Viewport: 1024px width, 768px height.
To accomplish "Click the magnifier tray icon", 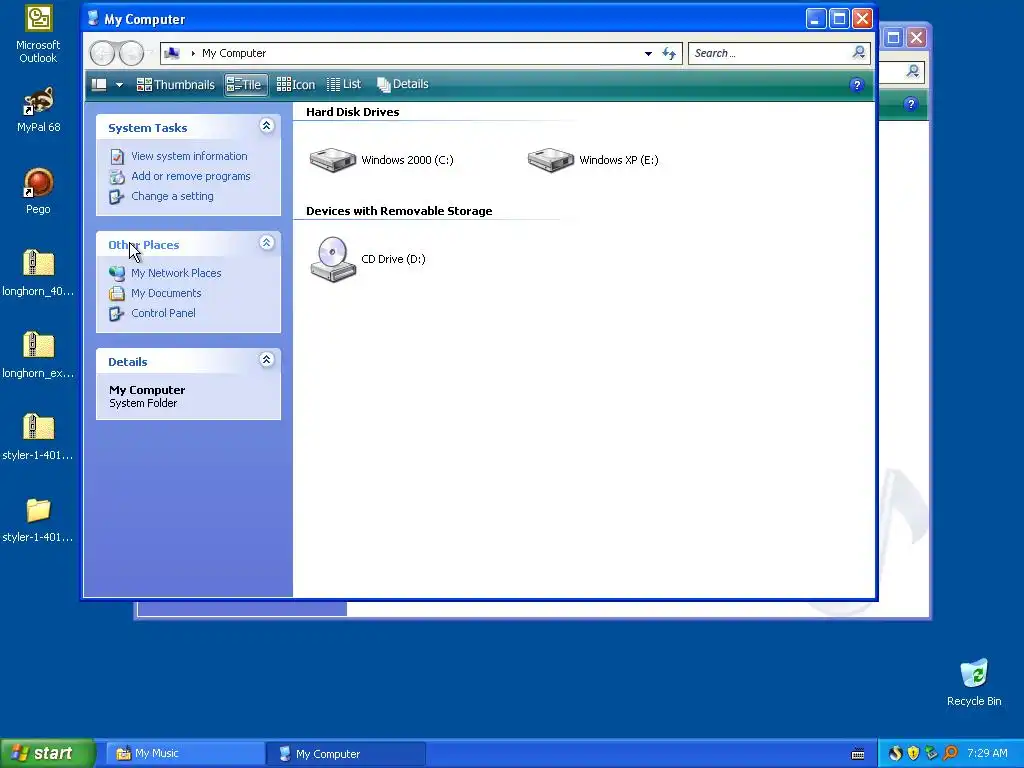I will 950,754.
